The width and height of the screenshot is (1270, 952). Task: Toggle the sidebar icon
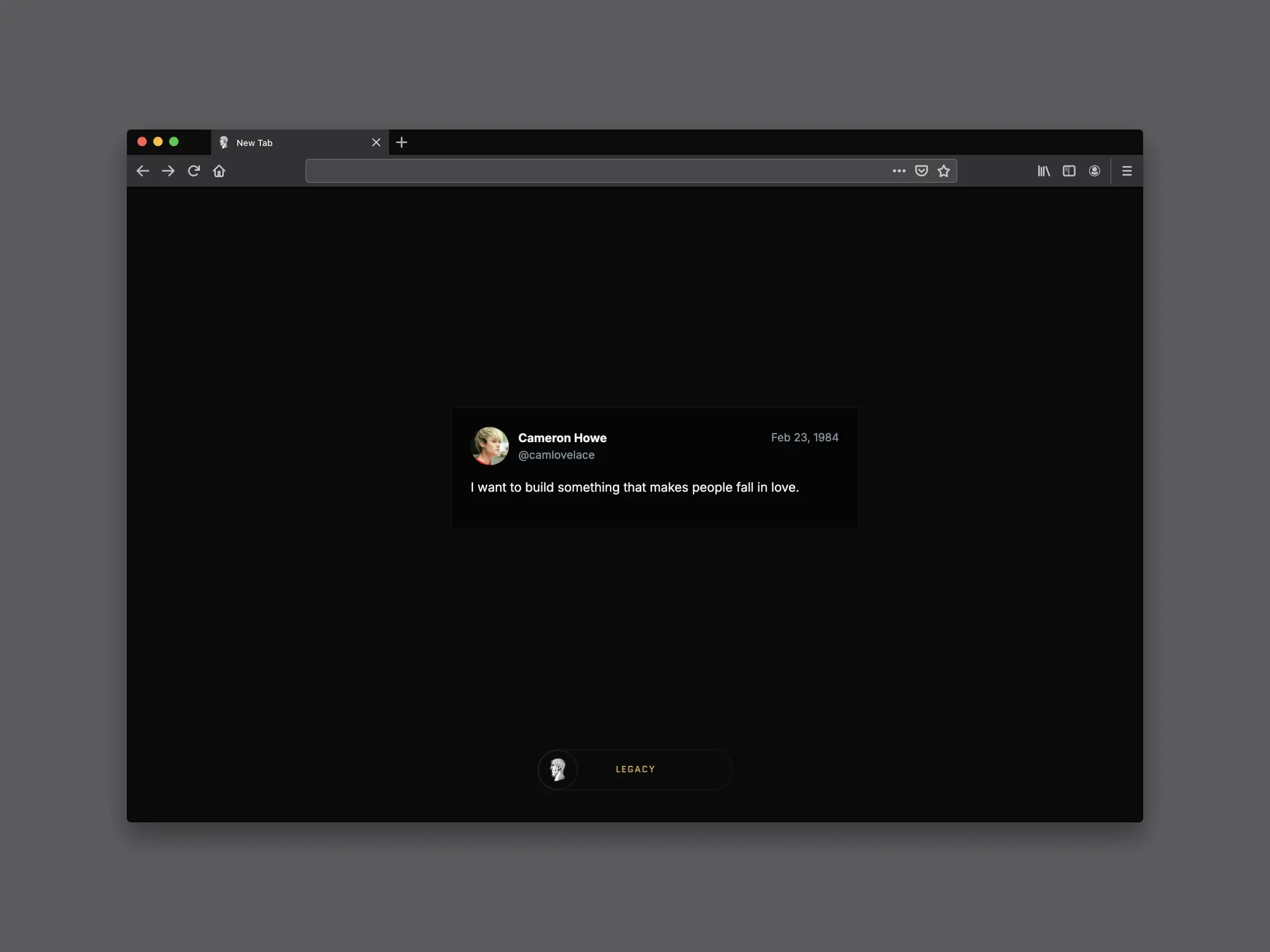click(1068, 170)
